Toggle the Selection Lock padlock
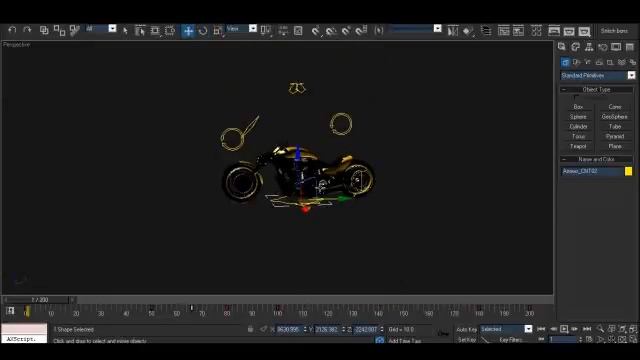 coord(250,329)
